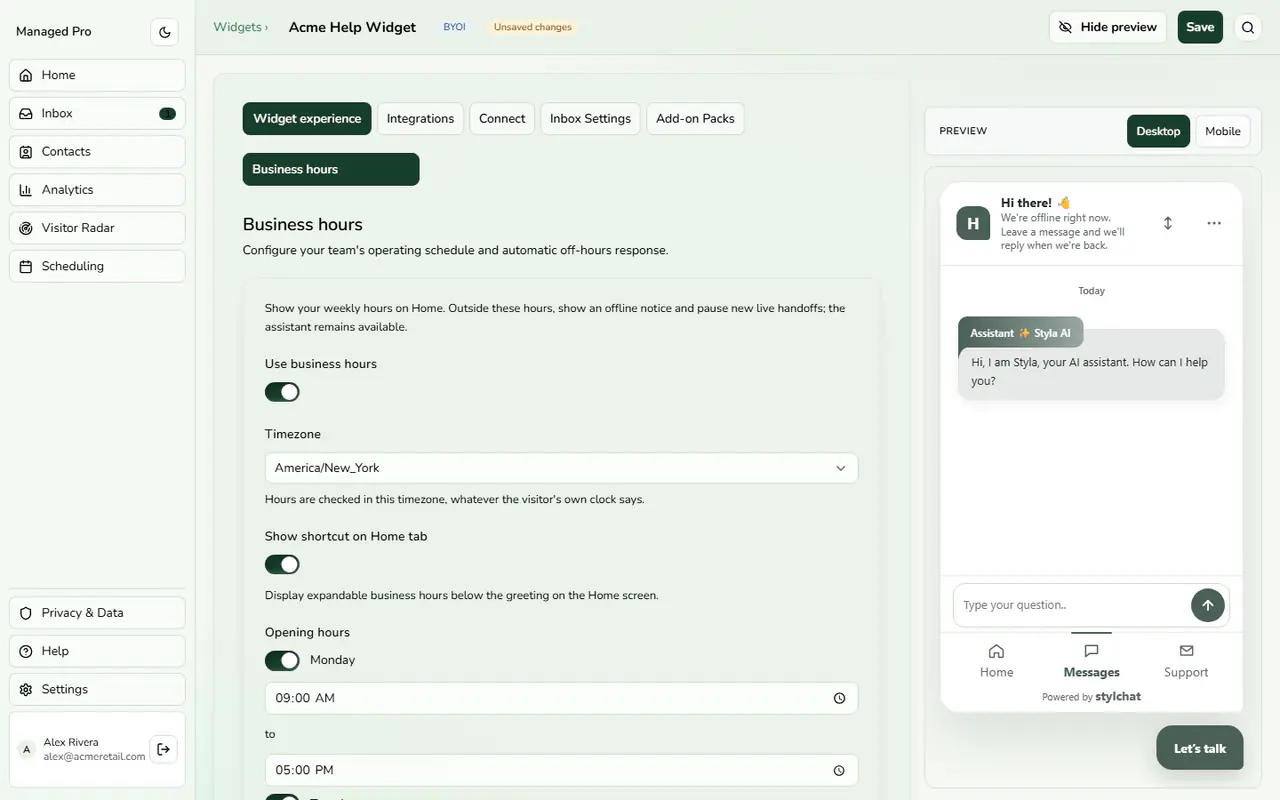Viewport: 1280px width, 800px height.
Task: Click the send arrow in chat preview
Action: tap(1208, 605)
